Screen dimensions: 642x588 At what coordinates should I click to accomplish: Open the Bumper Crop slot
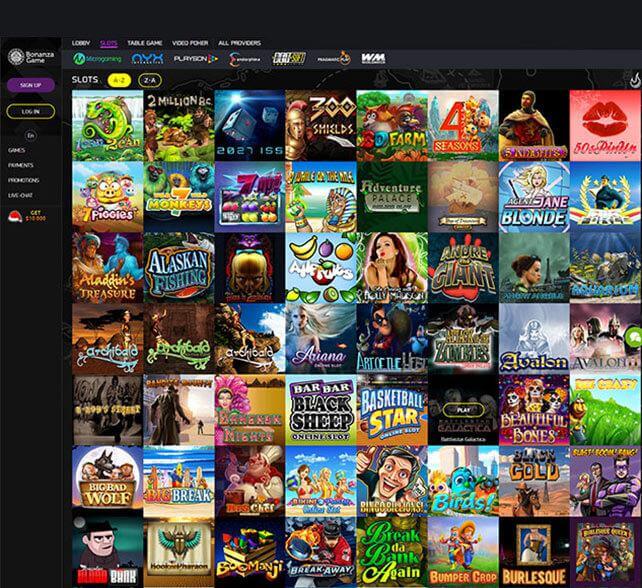point(463,552)
